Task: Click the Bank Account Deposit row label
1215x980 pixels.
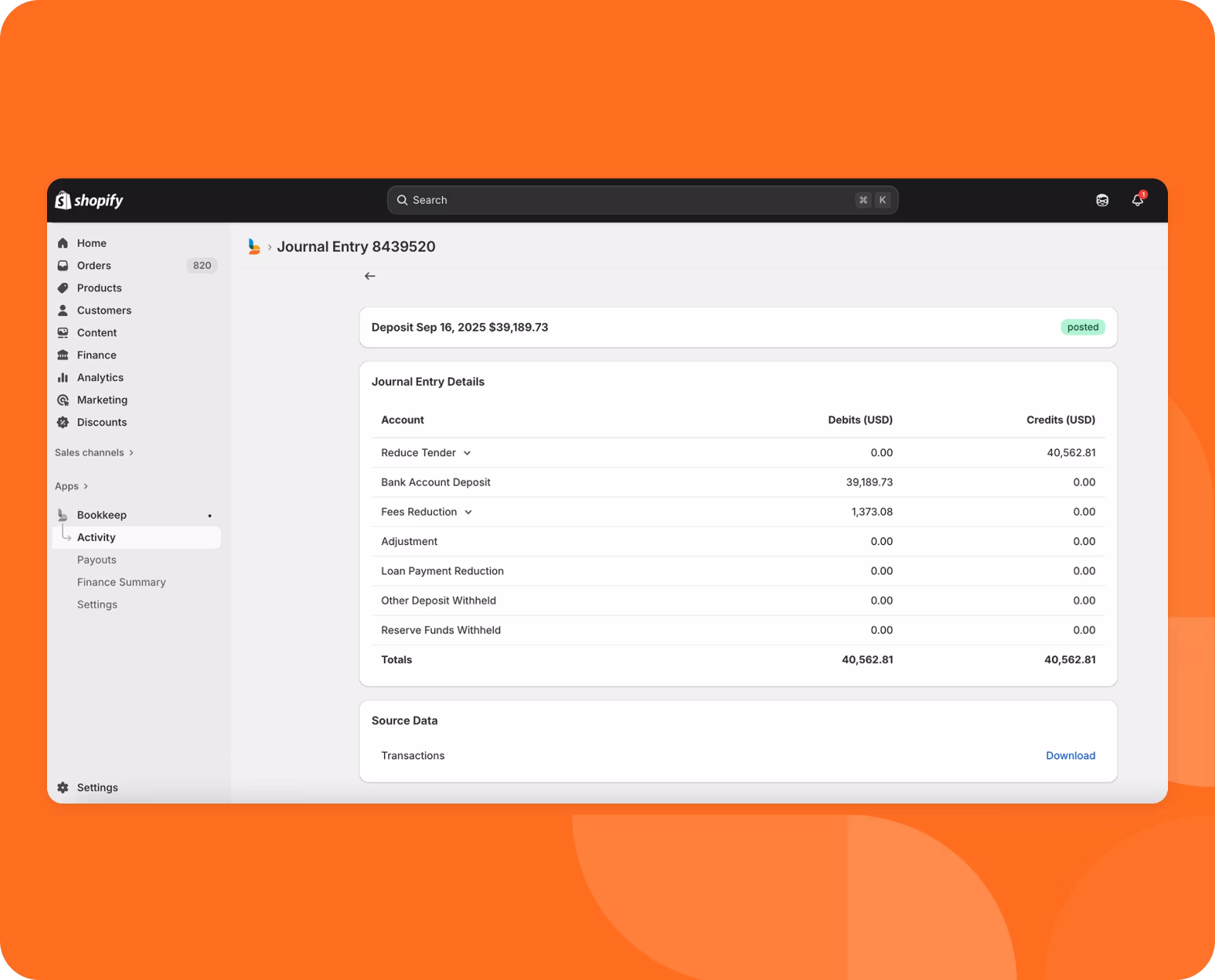Action: coord(436,482)
